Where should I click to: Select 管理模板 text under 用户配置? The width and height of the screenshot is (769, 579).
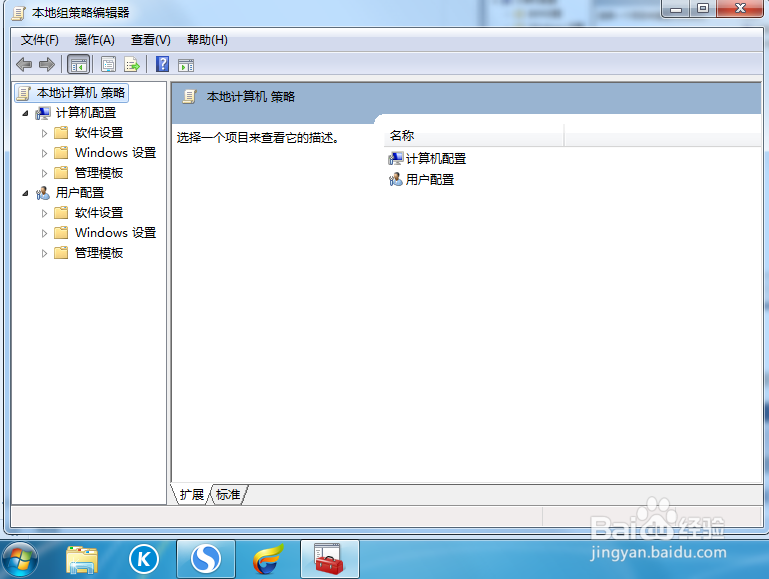99,253
